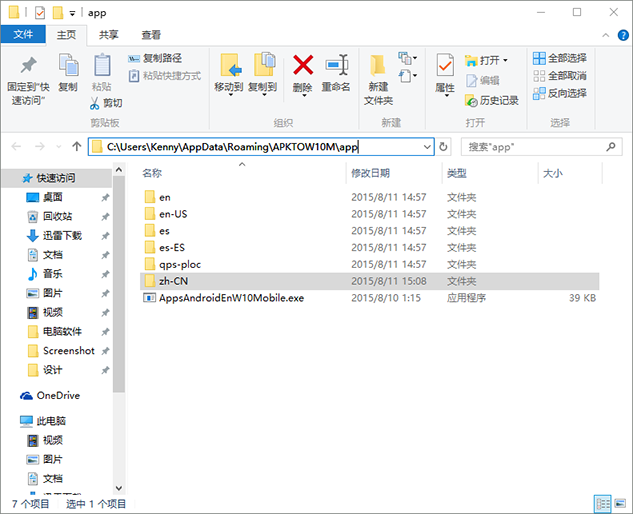Viewport: 633px width, 514px height.
Task: Click Invert selection in the ribbon
Action: click(560, 93)
